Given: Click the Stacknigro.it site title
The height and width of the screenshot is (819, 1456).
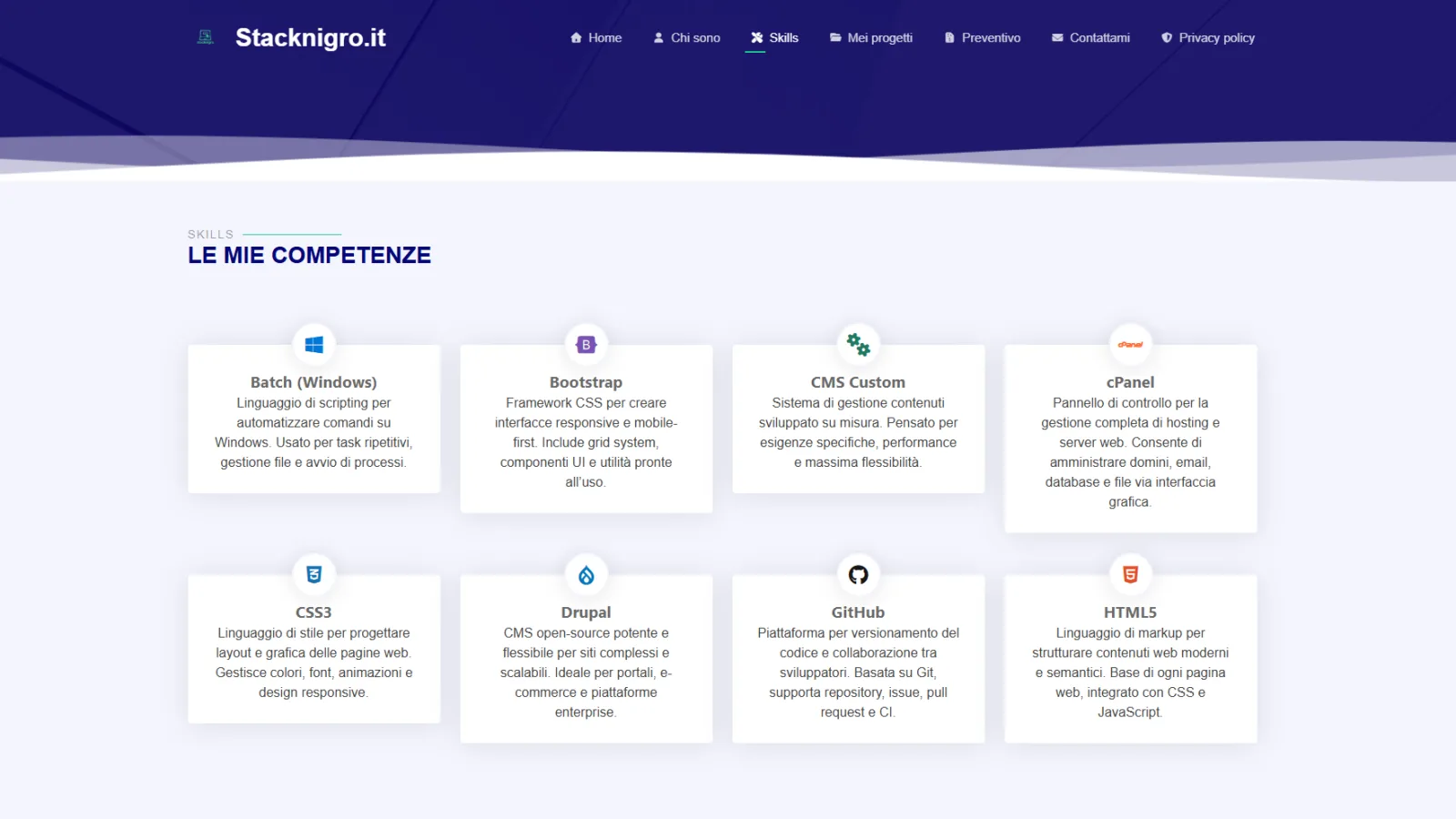Looking at the screenshot, I should coord(310,37).
